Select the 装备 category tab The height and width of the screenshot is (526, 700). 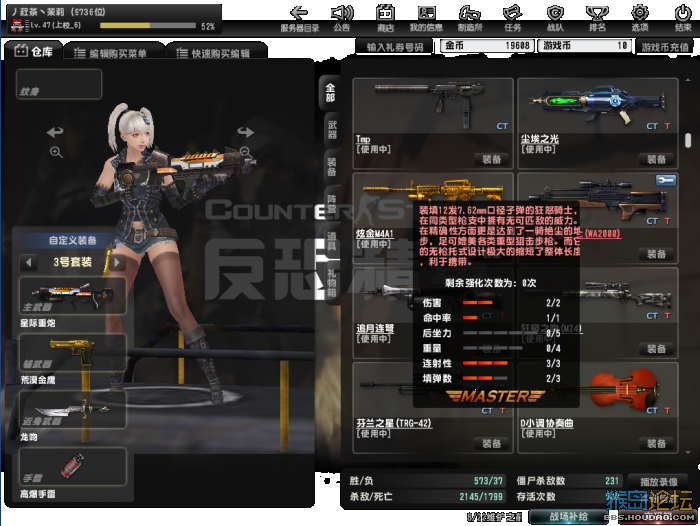click(332, 167)
